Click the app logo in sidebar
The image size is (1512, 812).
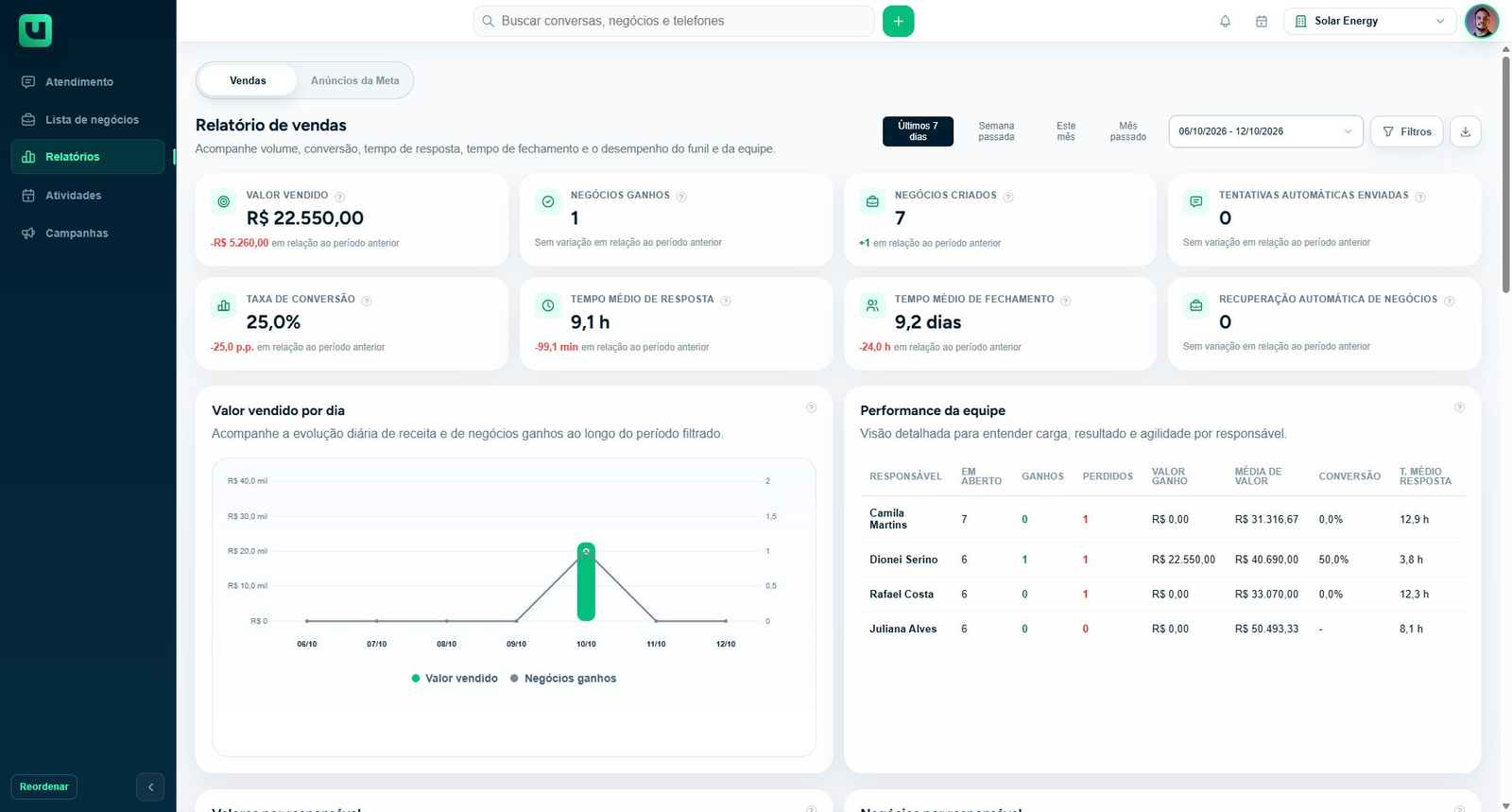[35, 30]
